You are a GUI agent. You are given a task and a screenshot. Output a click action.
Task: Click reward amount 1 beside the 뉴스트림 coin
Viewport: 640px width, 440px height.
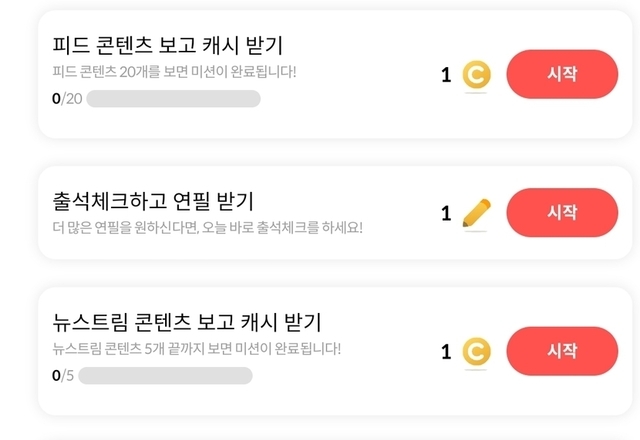tap(446, 351)
